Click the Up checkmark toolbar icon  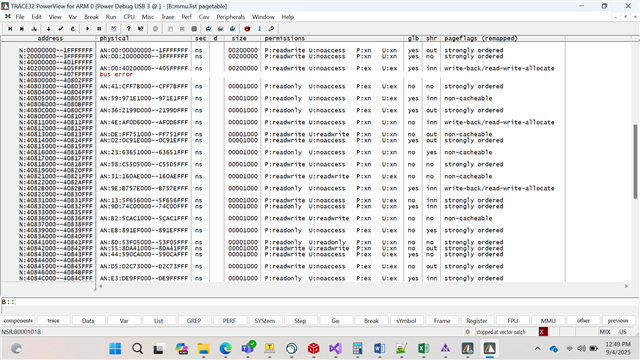(x=61, y=29)
